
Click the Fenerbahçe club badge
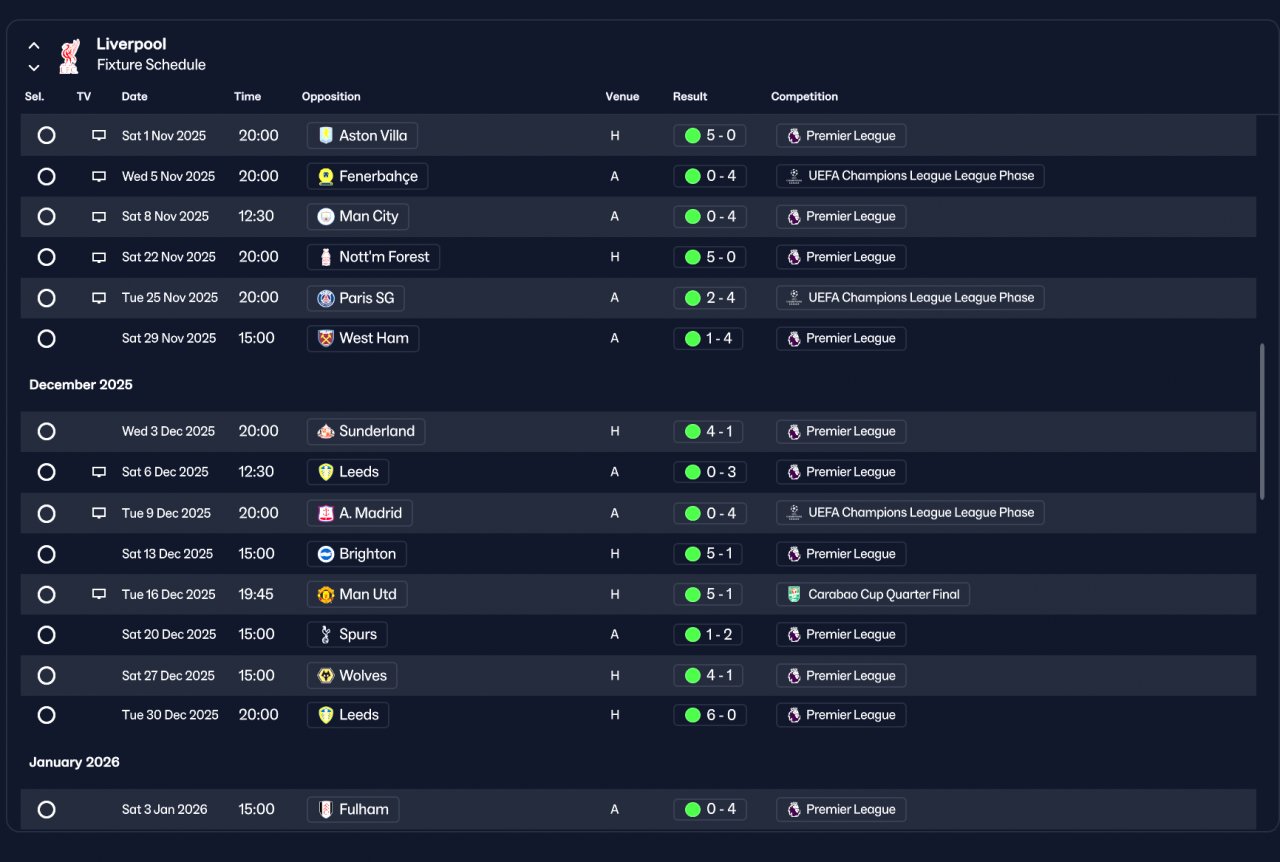(325, 176)
